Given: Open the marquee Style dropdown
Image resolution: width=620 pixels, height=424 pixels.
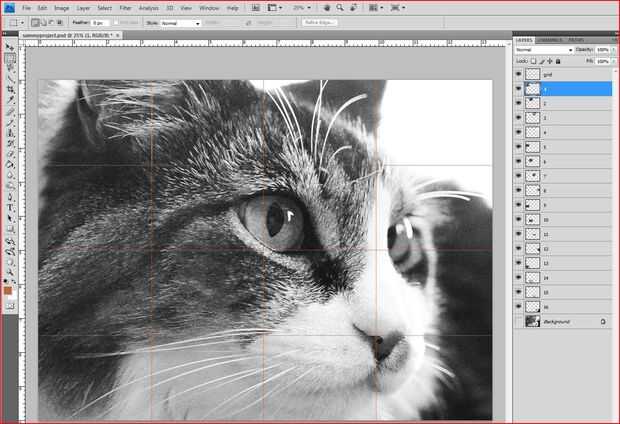Looking at the screenshot, I should click(180, 23).
